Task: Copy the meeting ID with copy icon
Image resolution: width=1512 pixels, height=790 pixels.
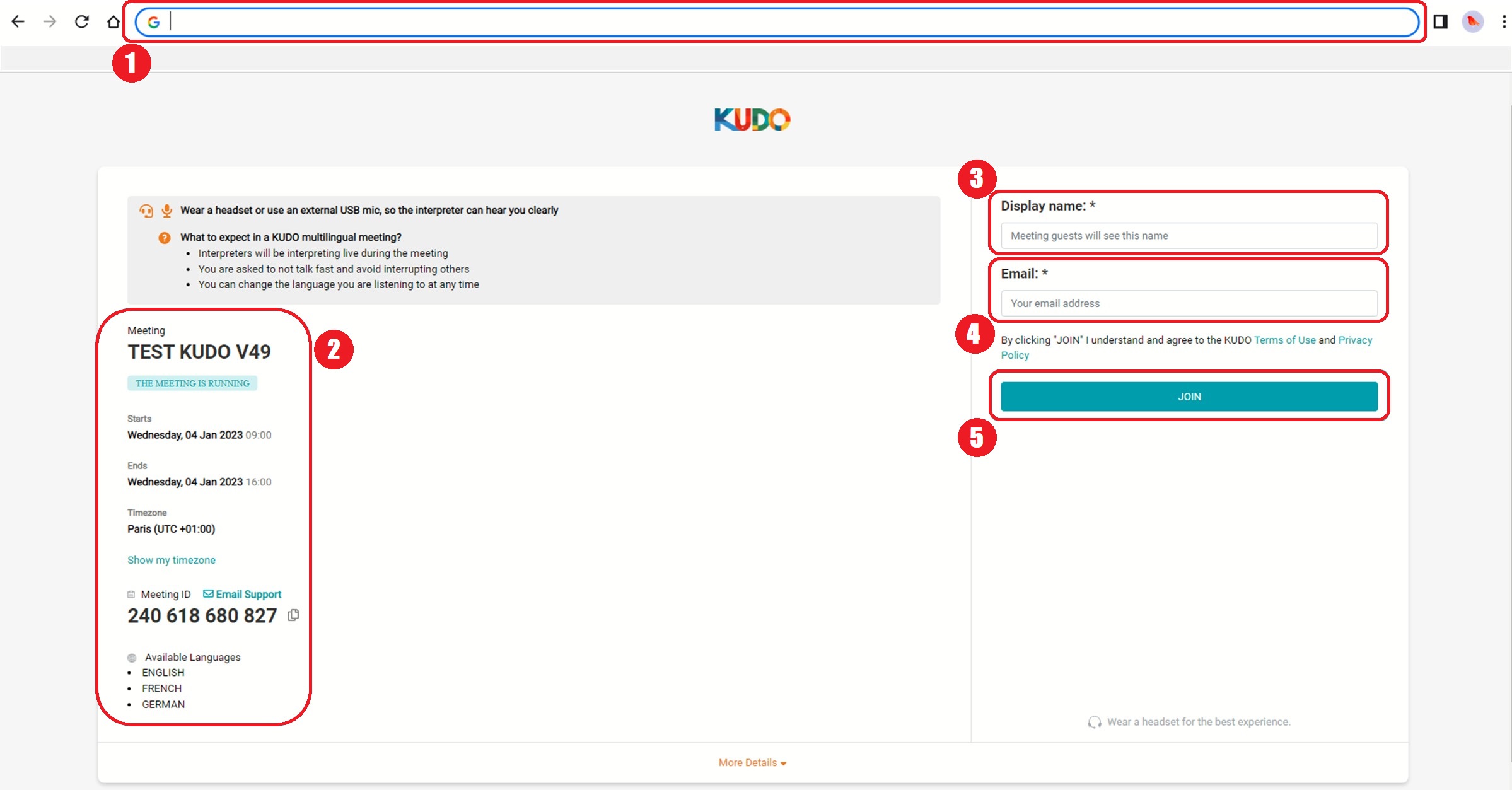Action: (293, 615)
